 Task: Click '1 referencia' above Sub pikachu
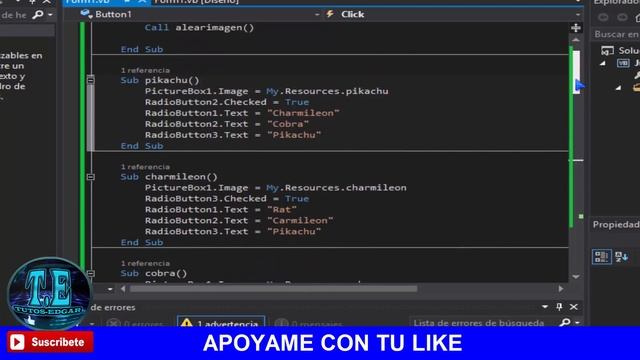pyautogui.click(x=145, y=70)
